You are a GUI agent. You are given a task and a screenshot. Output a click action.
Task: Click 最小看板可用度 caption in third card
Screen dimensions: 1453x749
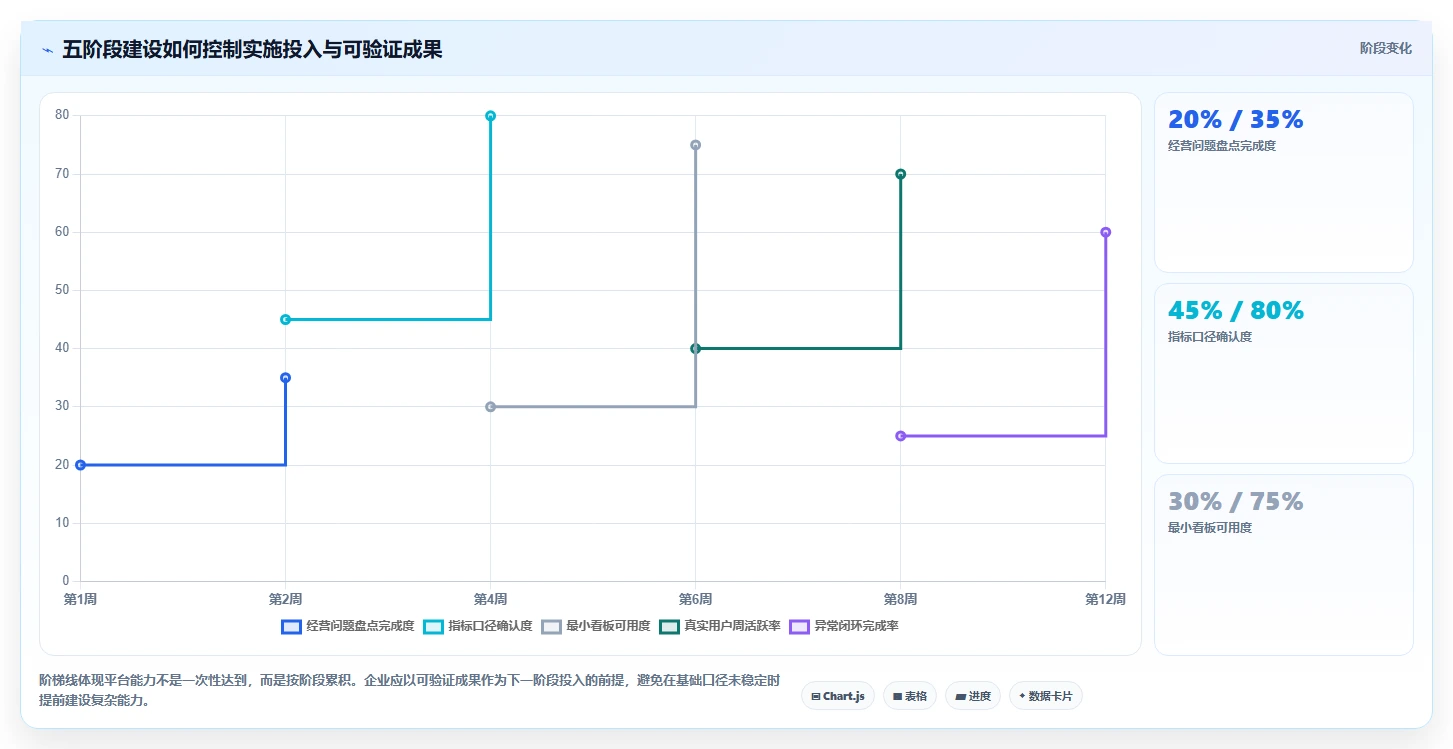click(1210, 528)
